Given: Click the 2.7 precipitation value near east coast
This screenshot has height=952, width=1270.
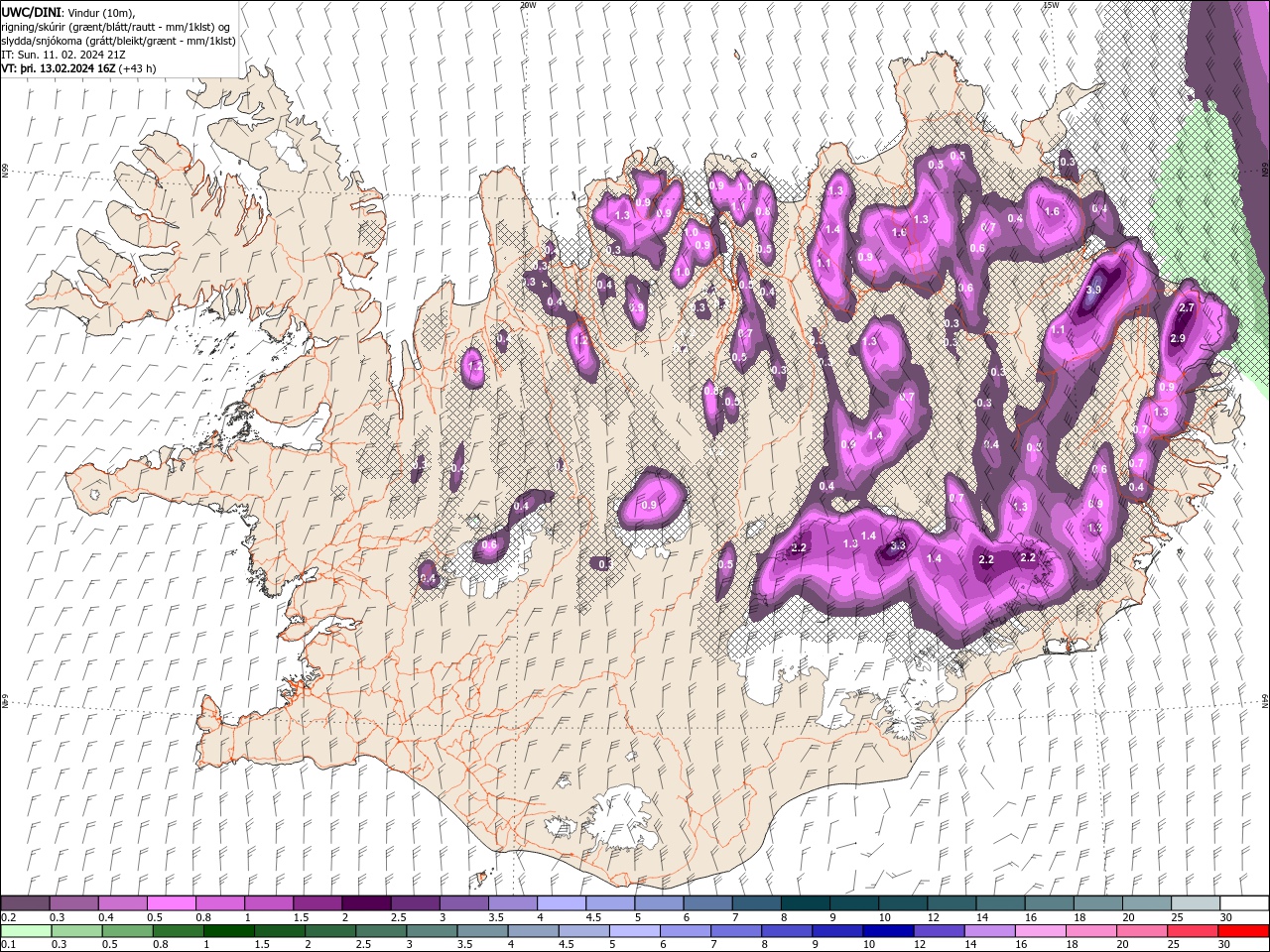Looking at the screenshot, I should [x=1186, y=308].
